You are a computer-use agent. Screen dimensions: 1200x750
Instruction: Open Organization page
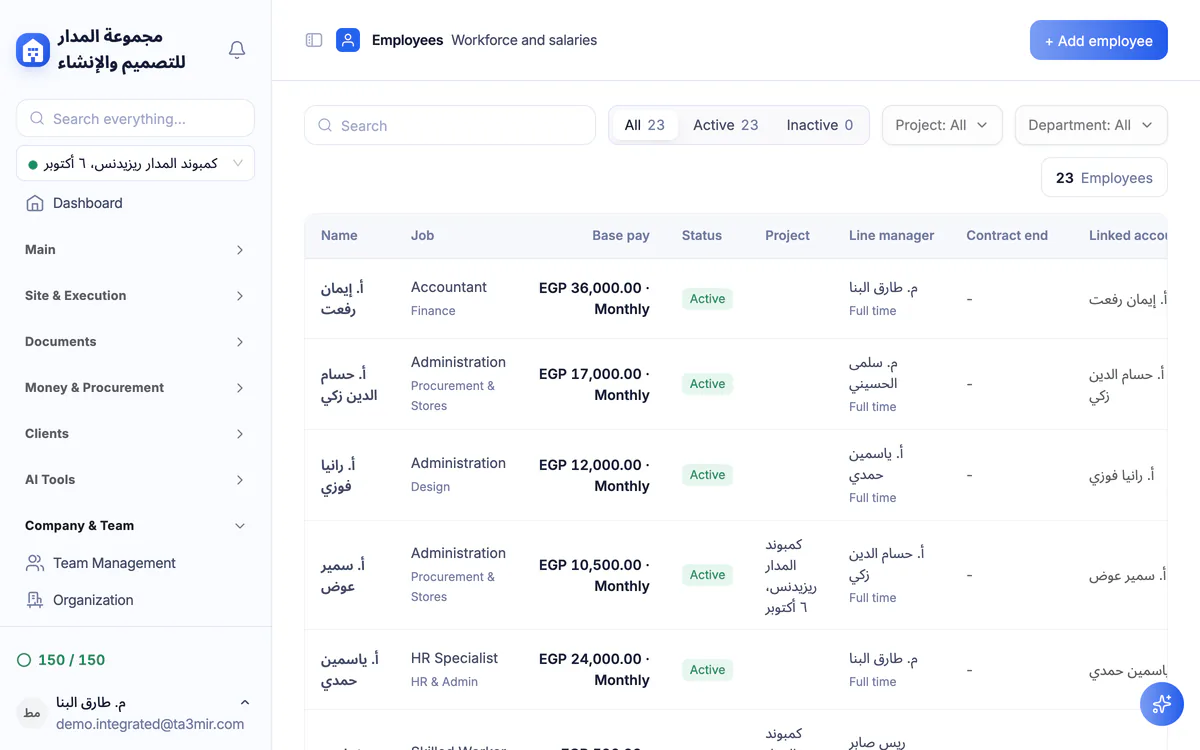tap(135, 600)
